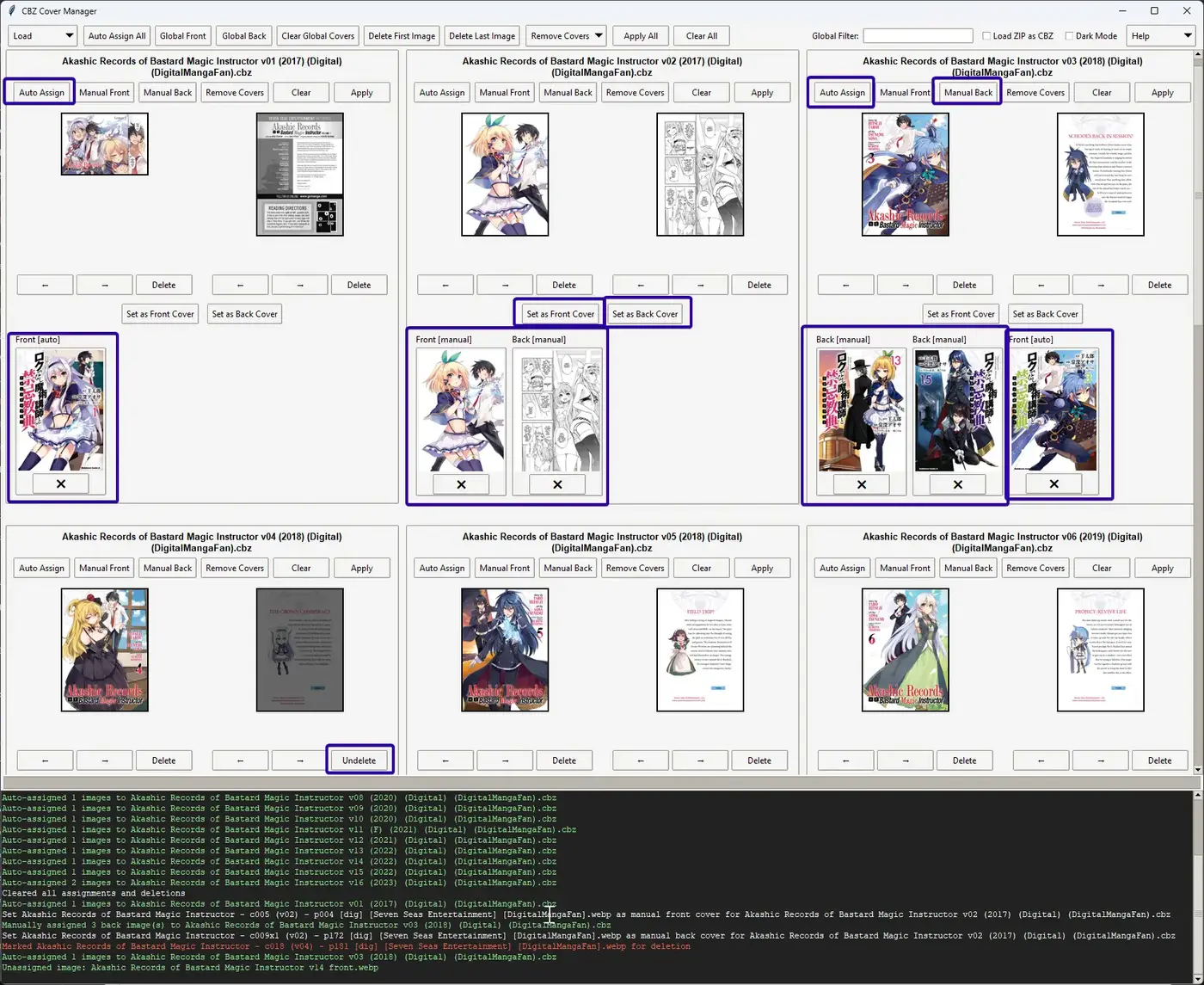This screenshot has width=1204, height=985.
Task: Click right arrow under v04 first image
Action: pos(104,760)
